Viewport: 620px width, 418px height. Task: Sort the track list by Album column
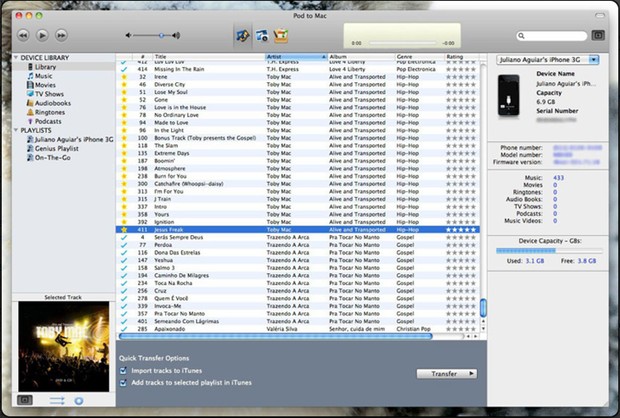tap(361, 57)
